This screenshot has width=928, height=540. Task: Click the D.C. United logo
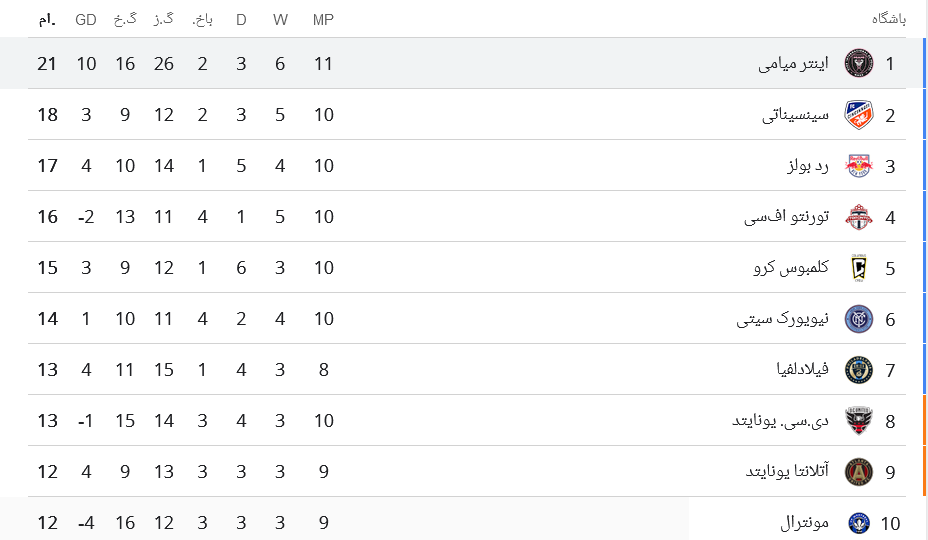pos(859,420)
